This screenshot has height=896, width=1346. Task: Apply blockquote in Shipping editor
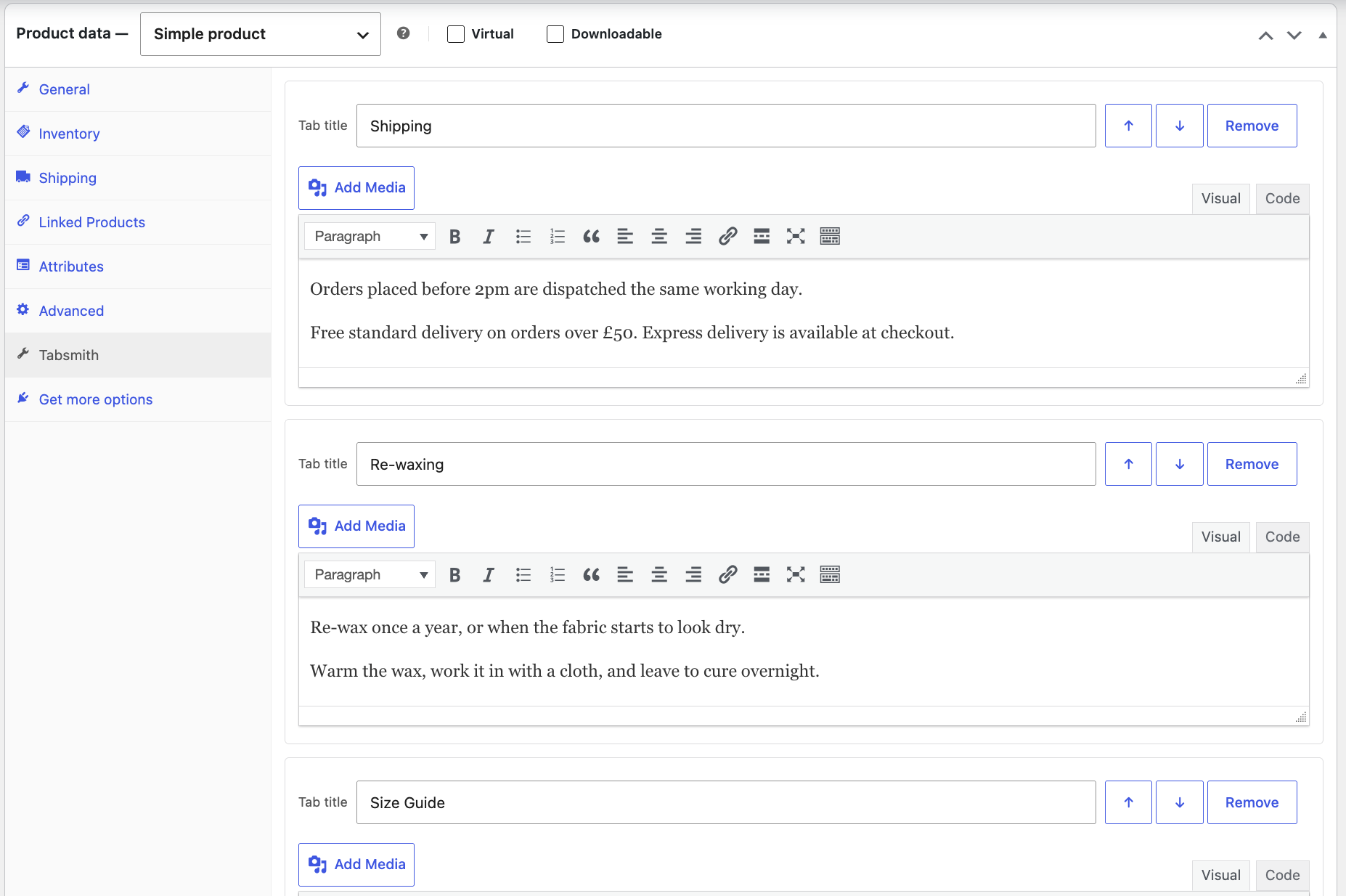591,237
